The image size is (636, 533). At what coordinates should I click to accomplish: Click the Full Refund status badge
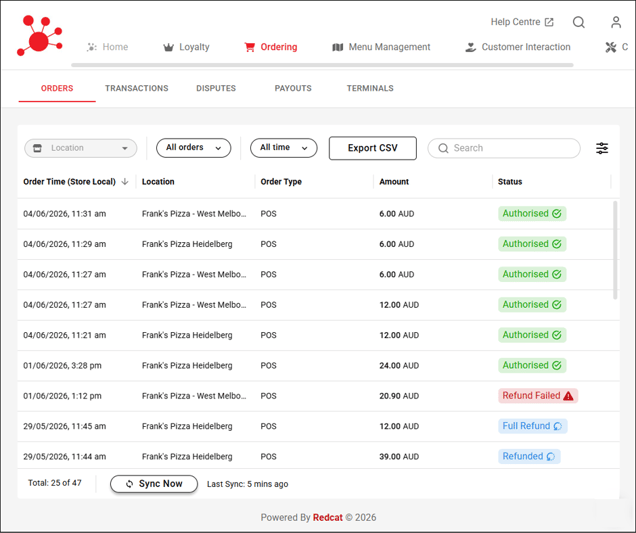tap(533, 426)
